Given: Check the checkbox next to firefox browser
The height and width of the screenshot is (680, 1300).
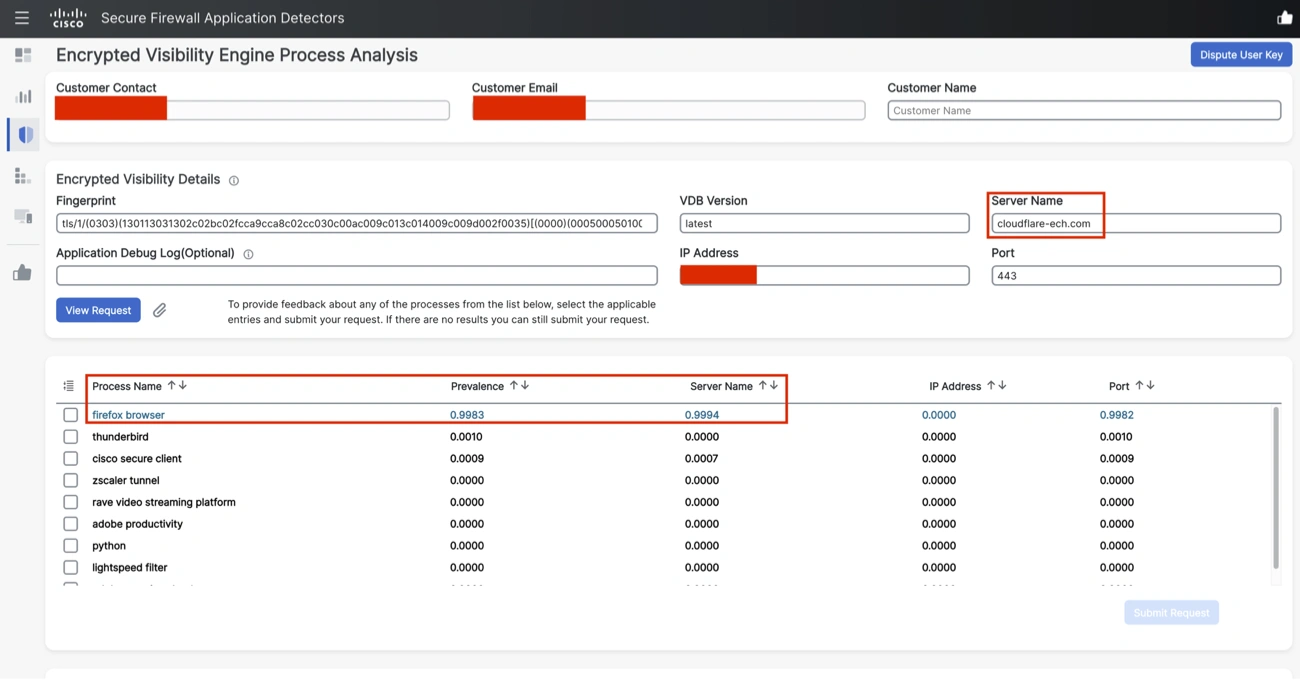Looking at the screenshot, I should click(x=70, y=414).
